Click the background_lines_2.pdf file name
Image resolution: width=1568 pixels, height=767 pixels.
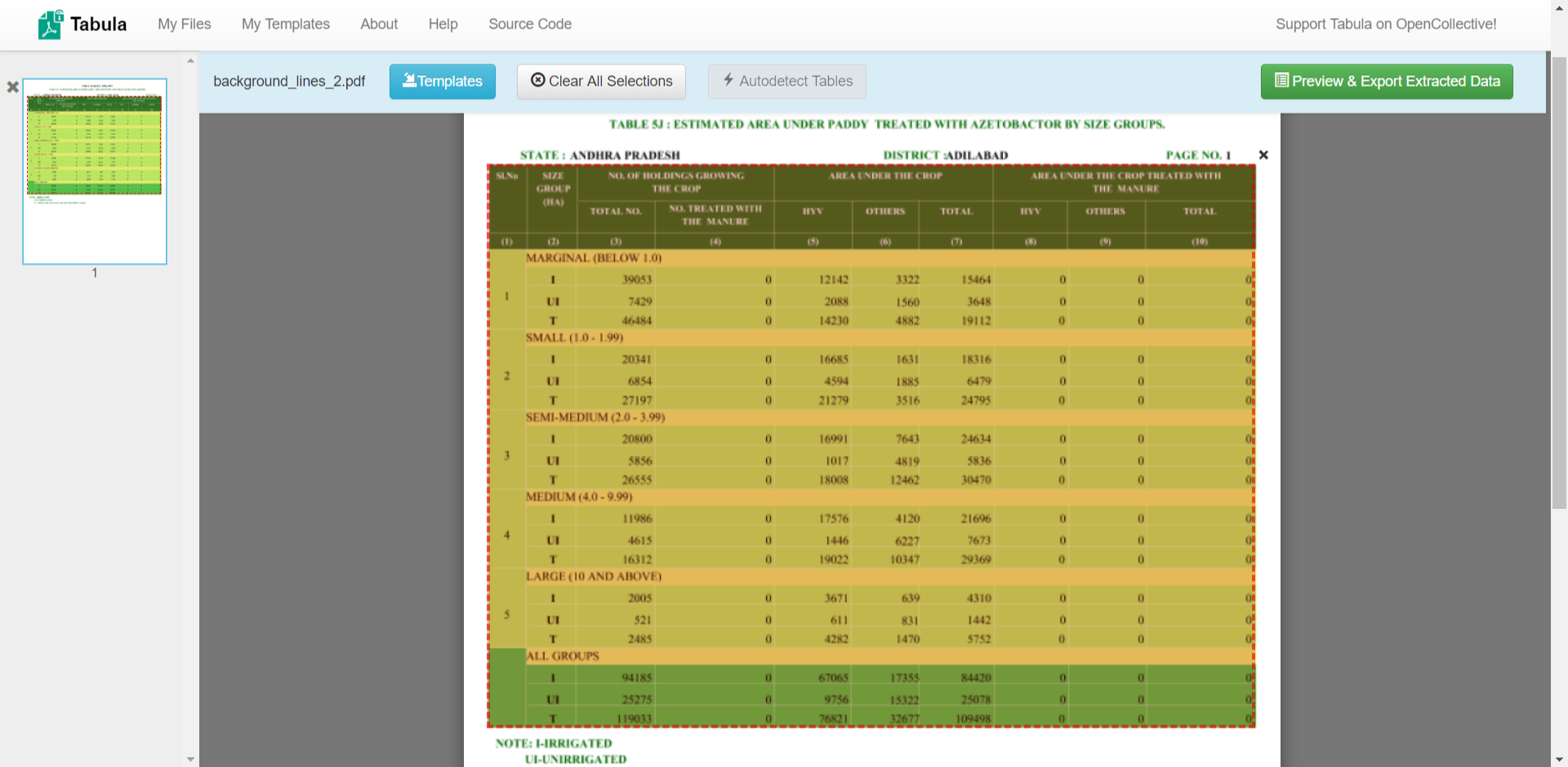(289, 82)
